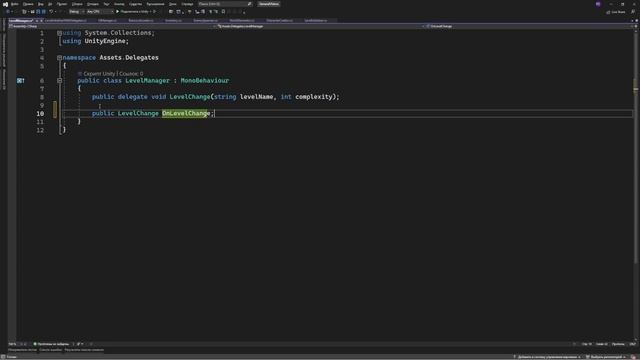
Task: Open the Debug configuration dropdown
Action: (x=76, y=12)
